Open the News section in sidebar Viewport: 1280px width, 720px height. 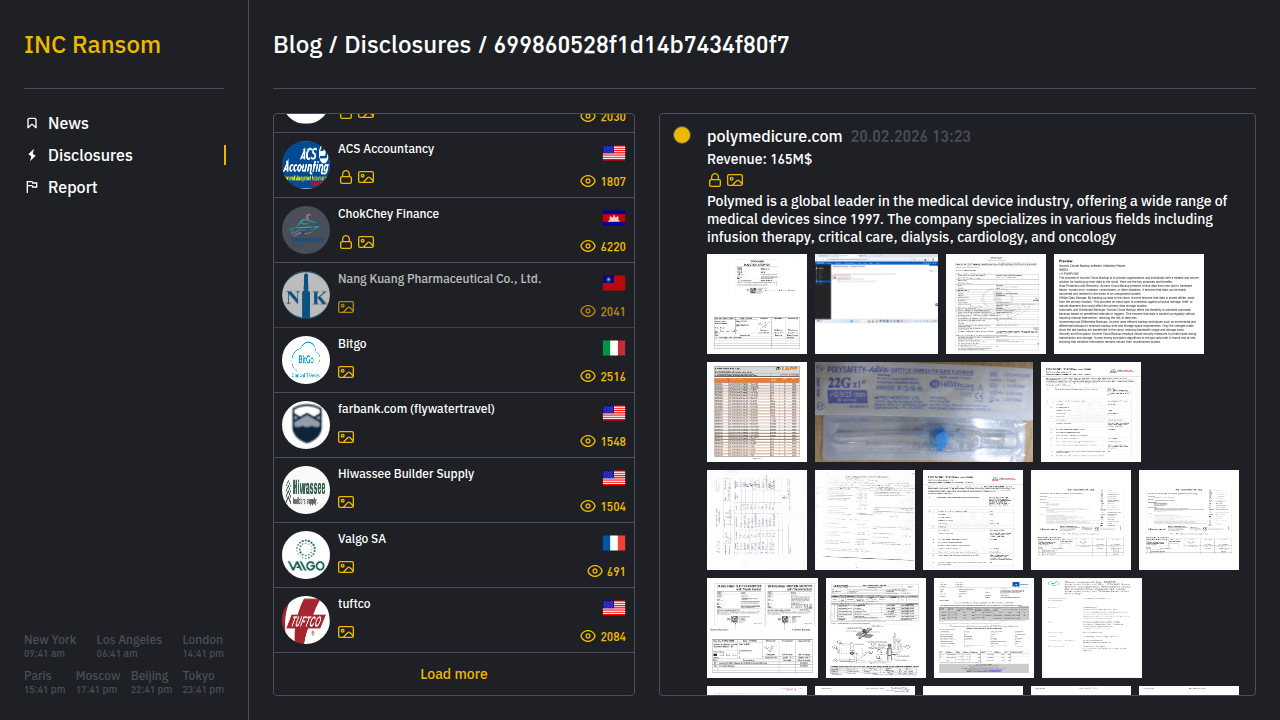tap(68, 123)
